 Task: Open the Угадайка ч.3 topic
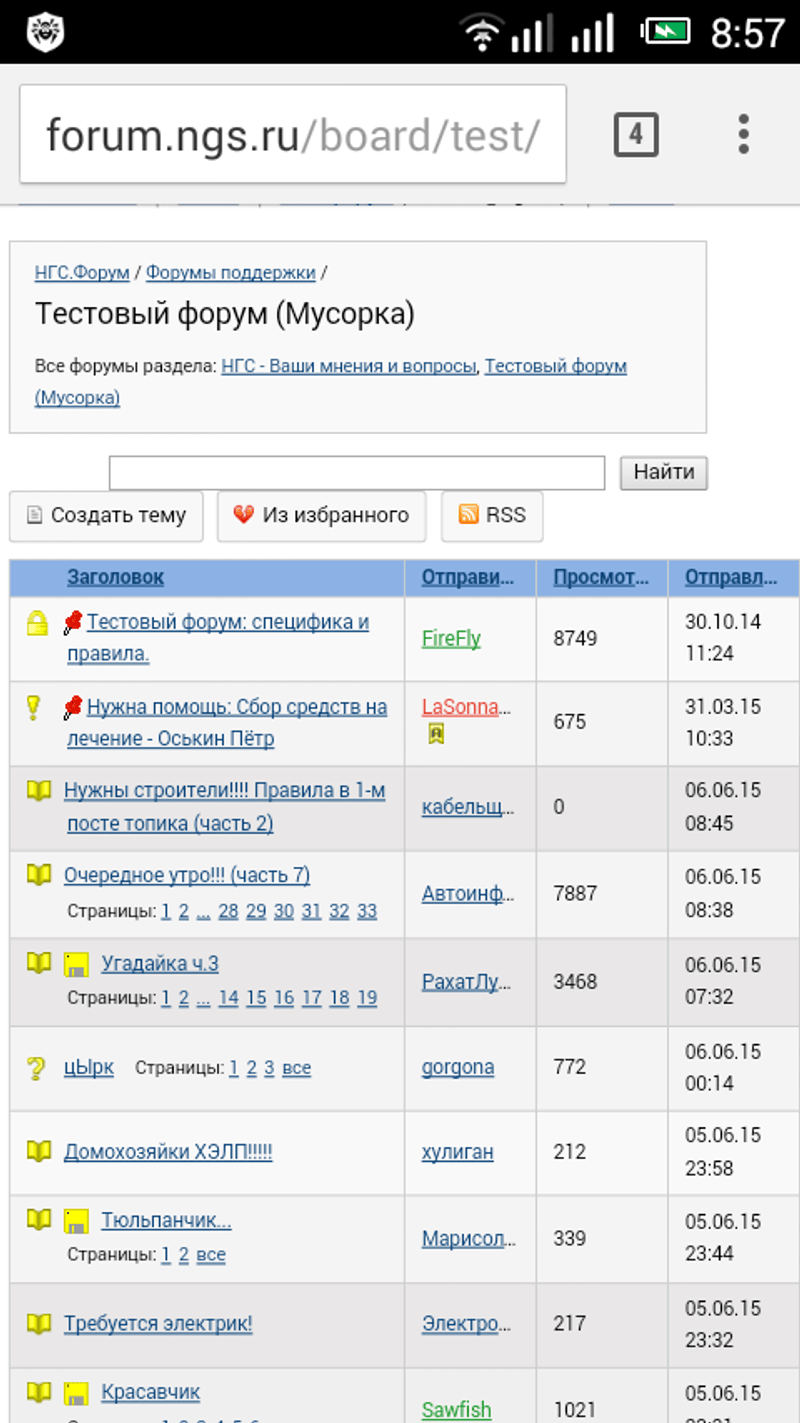(160, 964)
